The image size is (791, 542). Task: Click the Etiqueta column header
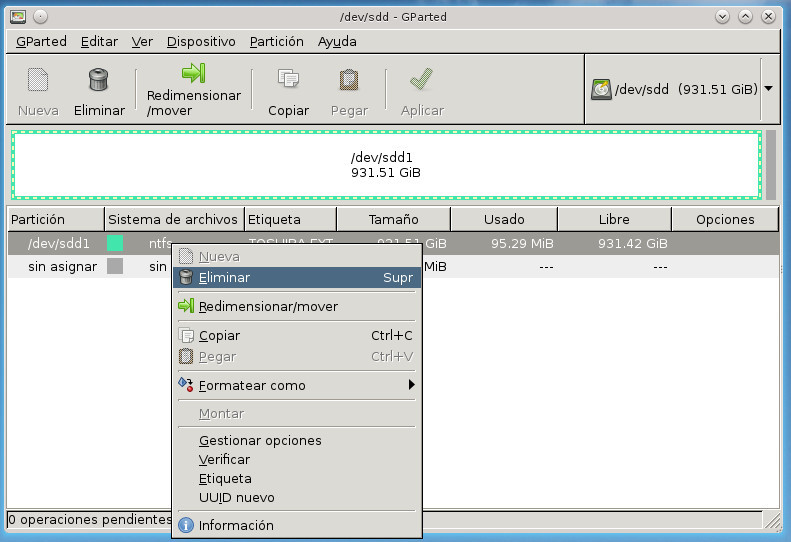(x=291, y=220)
